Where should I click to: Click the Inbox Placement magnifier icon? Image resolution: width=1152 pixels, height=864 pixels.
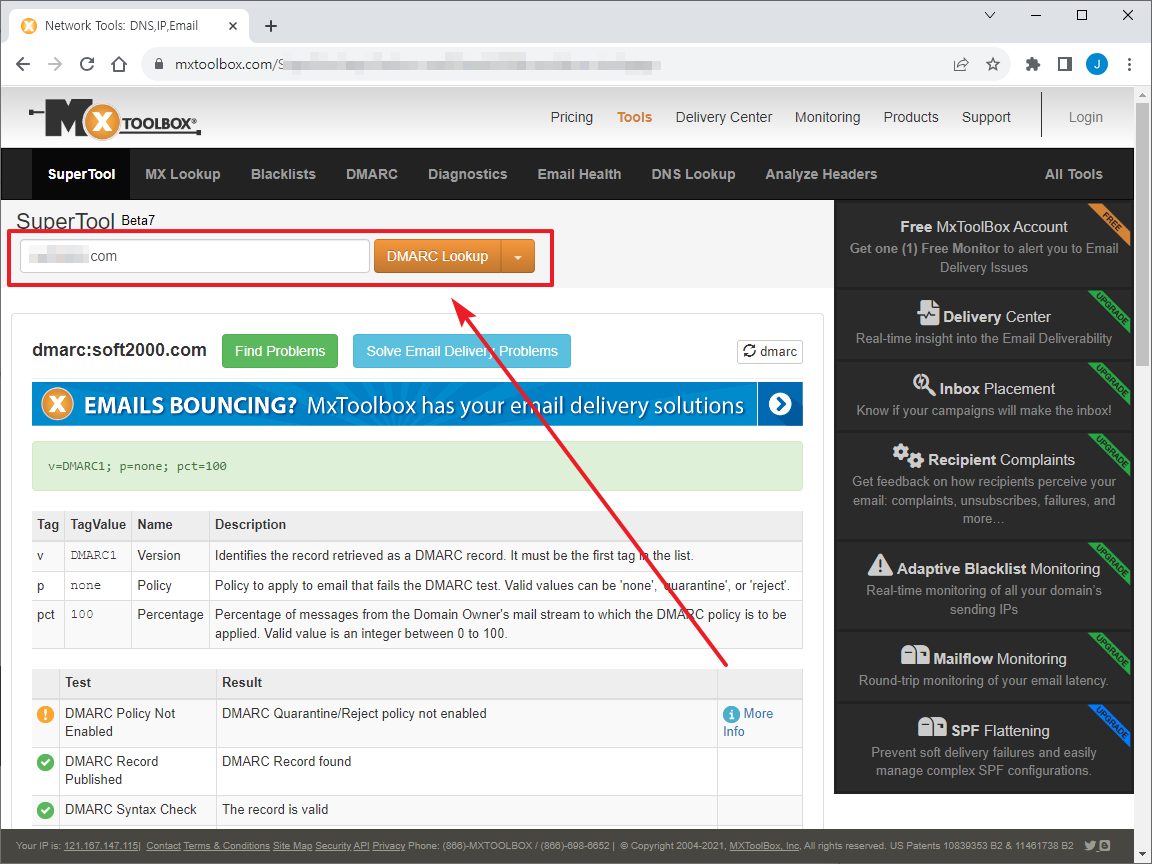924,384
